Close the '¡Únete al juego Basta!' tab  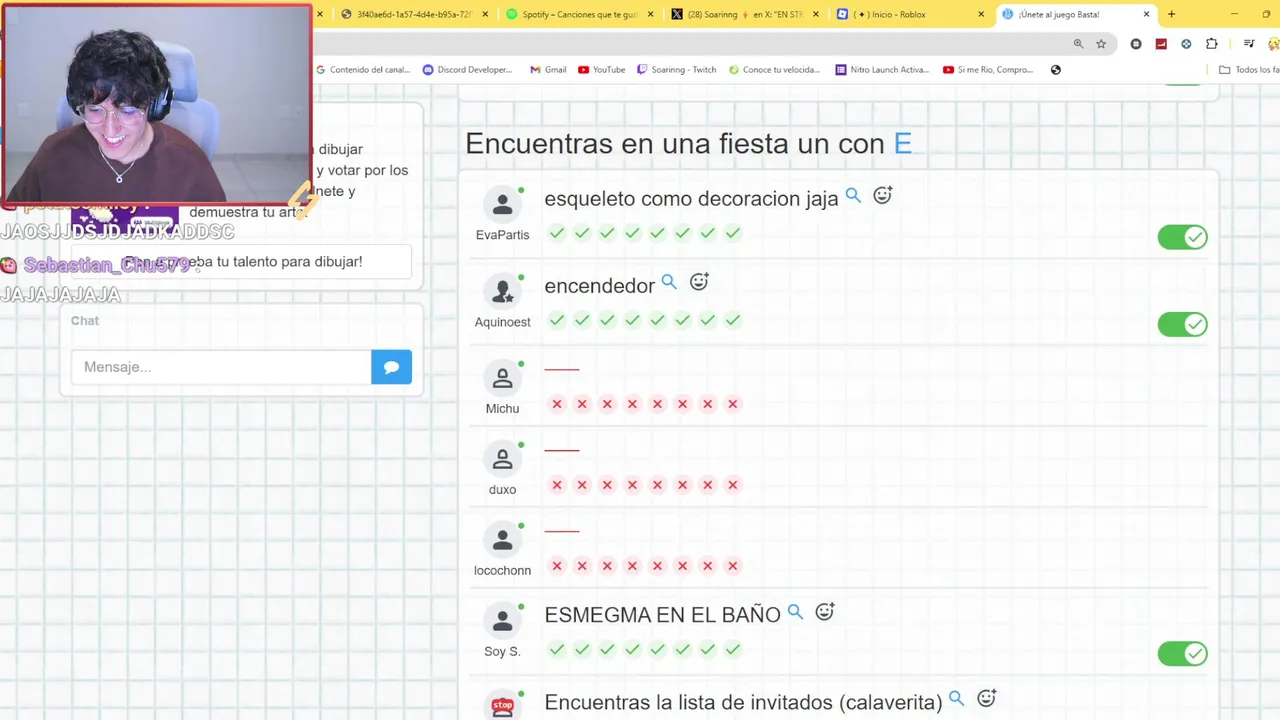1146,14
